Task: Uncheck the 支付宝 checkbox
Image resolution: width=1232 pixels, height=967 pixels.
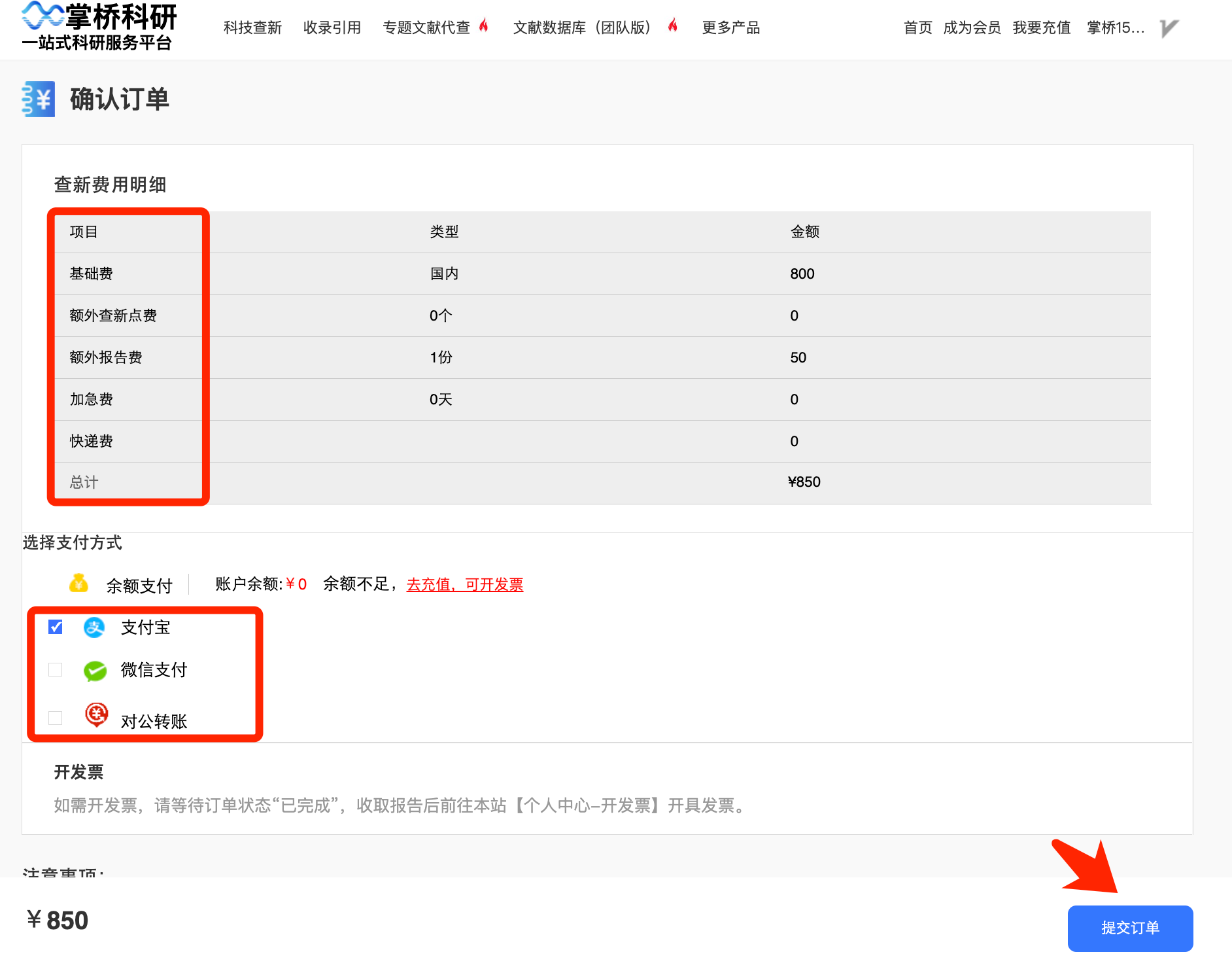Action: pyautogui.click(x=56, y=627)
